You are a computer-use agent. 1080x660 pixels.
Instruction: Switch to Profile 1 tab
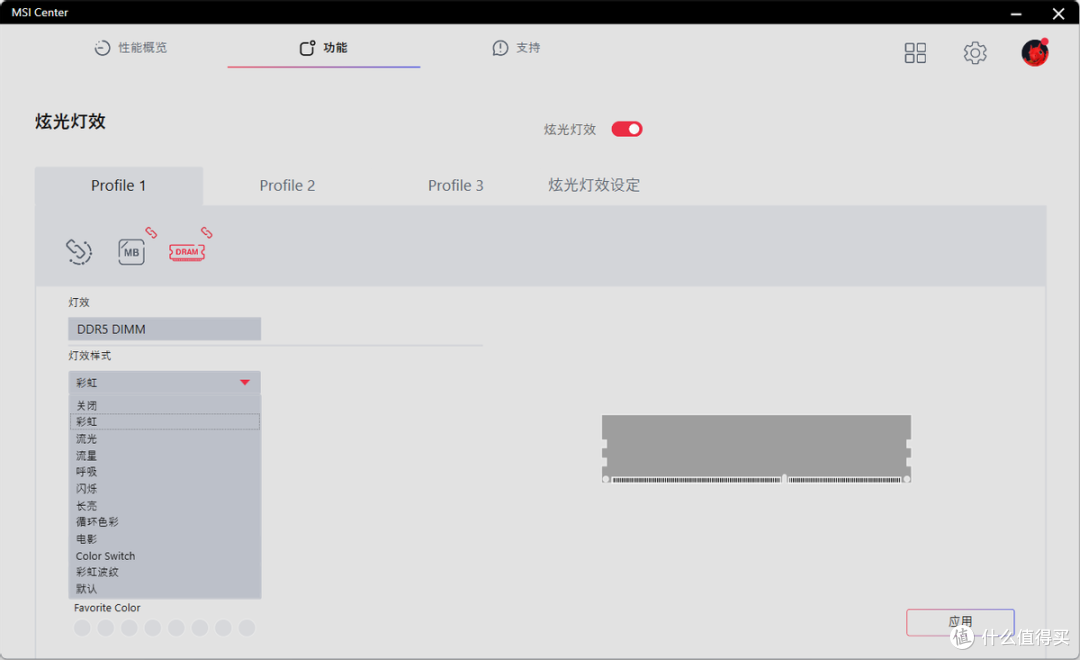pyautogui.click(x=118, y=186)
